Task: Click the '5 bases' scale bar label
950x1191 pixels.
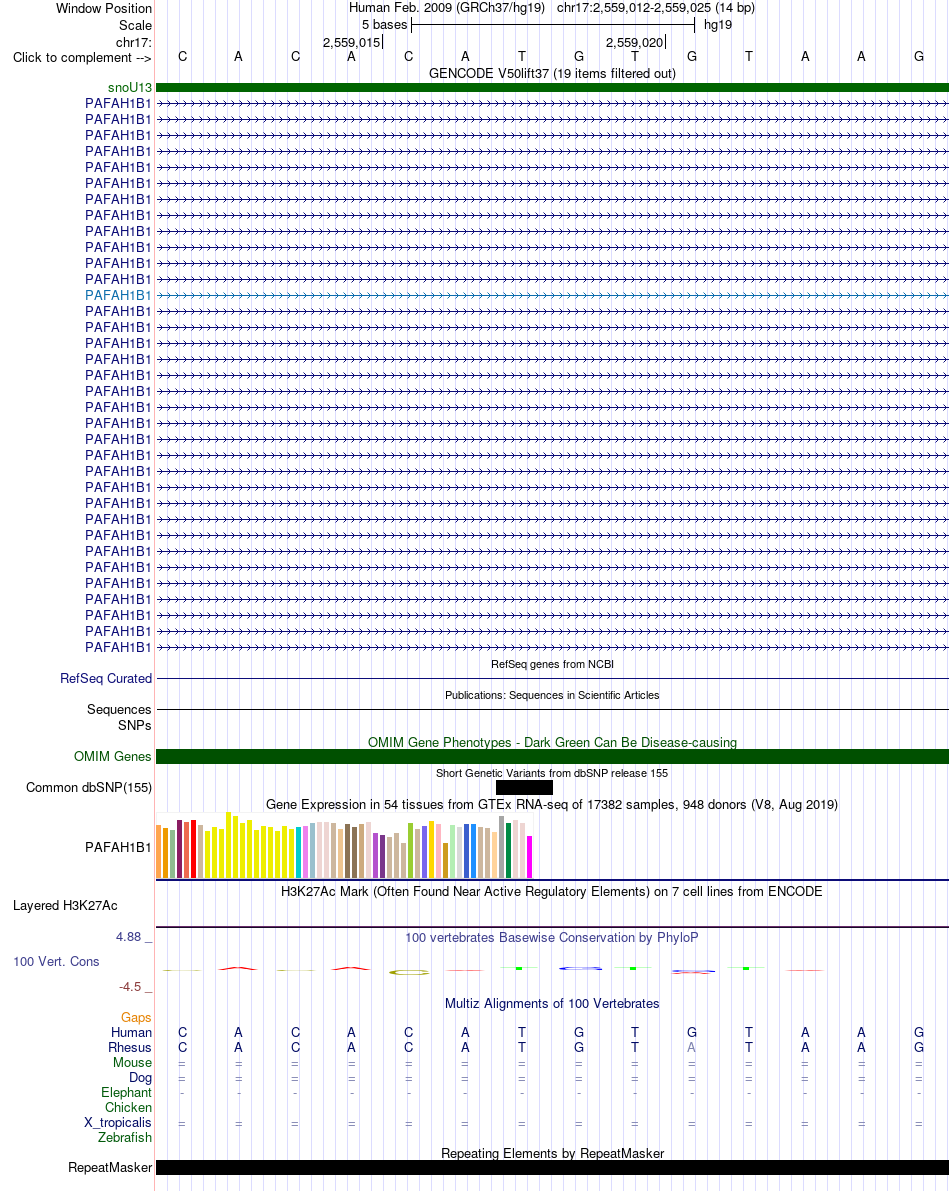Action: 384,25
